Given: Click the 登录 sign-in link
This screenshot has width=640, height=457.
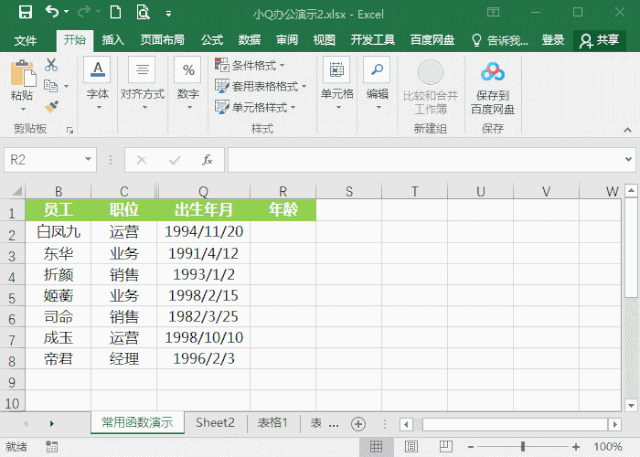Looking at the screenshot, I should [553, 40].
